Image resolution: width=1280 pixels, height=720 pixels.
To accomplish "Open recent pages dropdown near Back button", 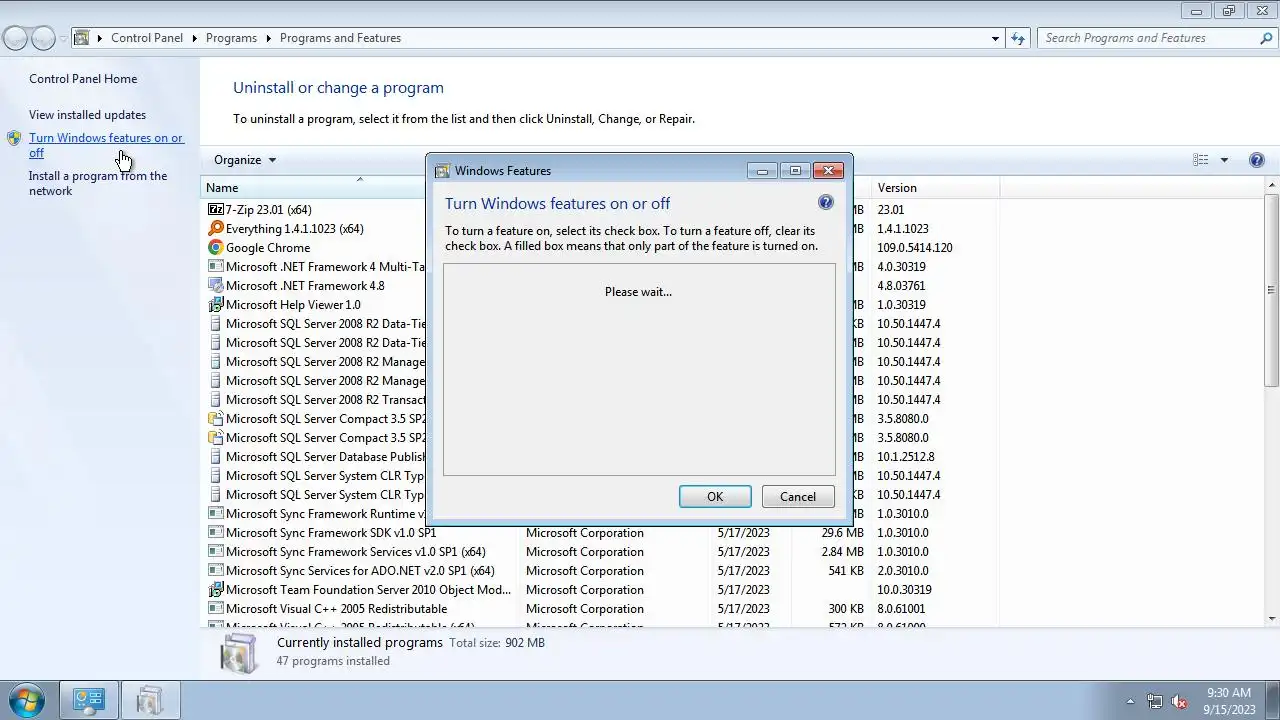I will tap(64, 38).
